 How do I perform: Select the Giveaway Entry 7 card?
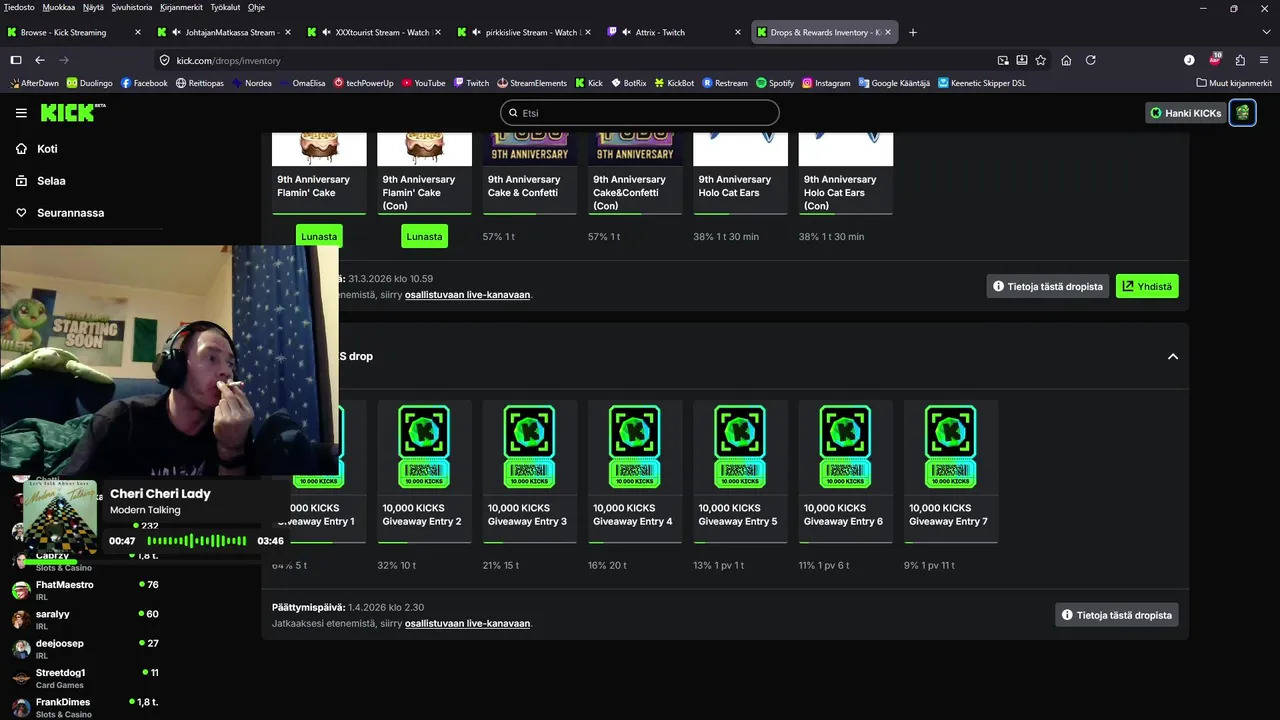click(x=951, y=471)
